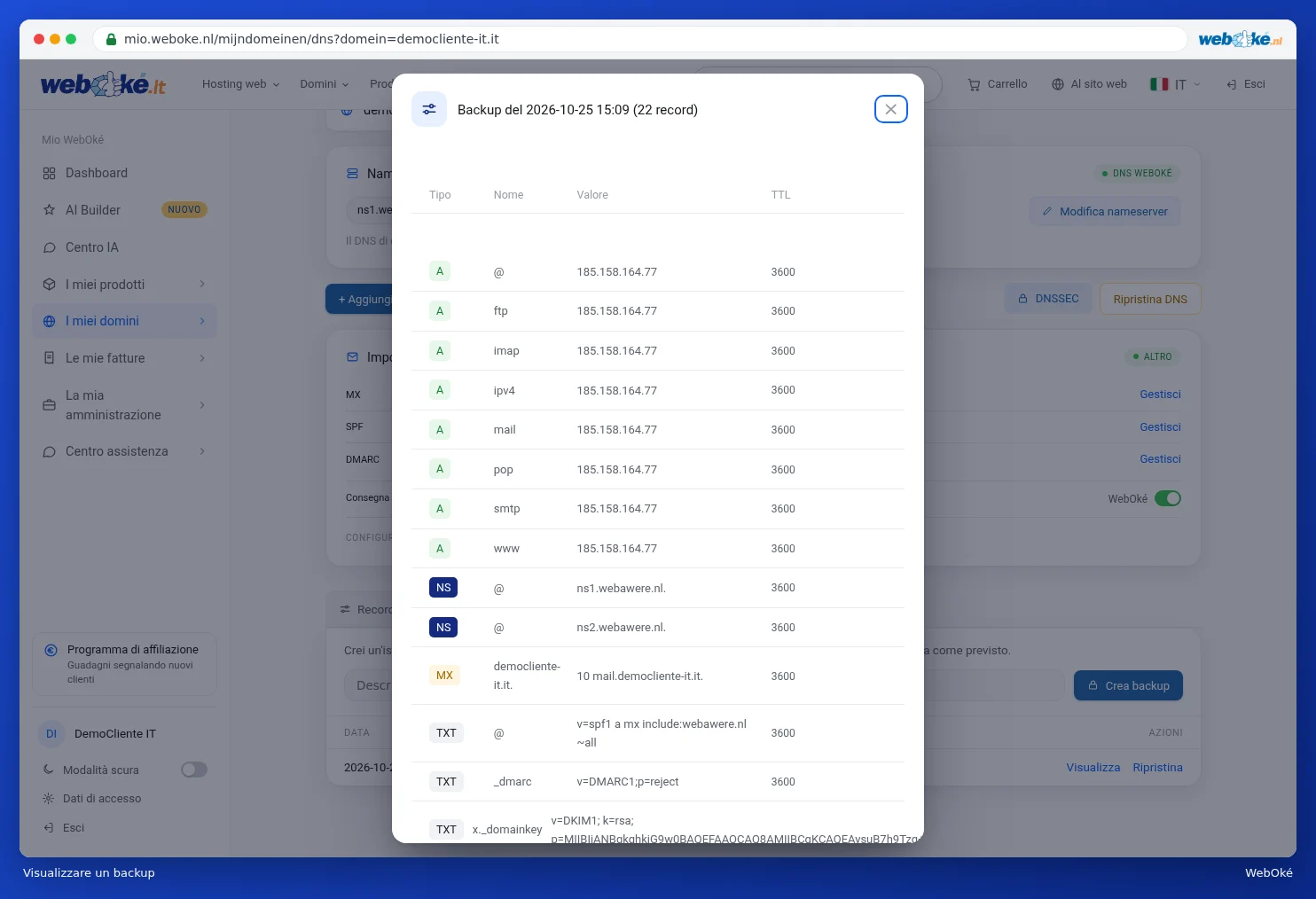This screenshot has width=1316, height=899.
Task: Click Gestisci link in SPF row
Action: (1160, 427)
